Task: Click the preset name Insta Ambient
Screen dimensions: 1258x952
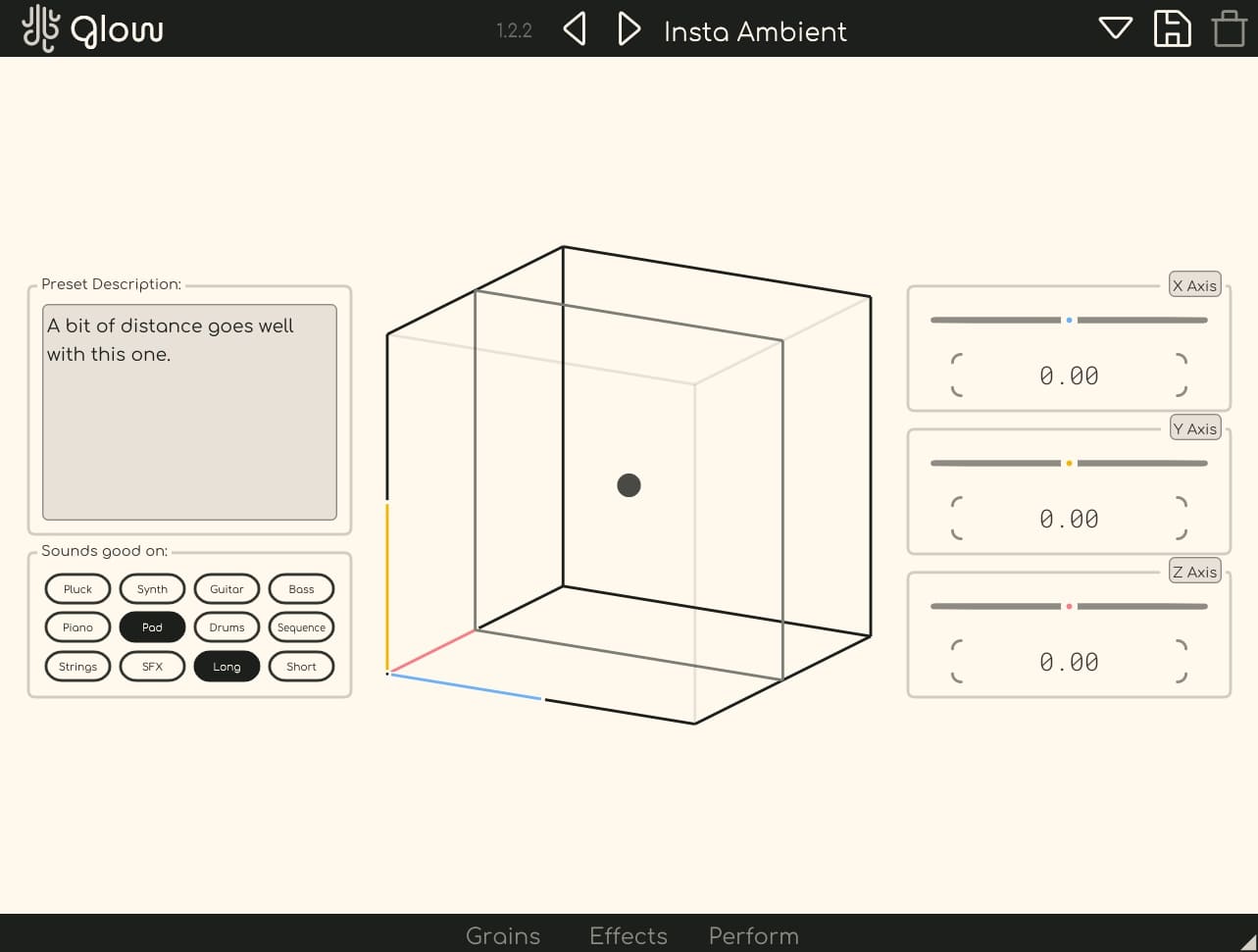Action: 755,31
